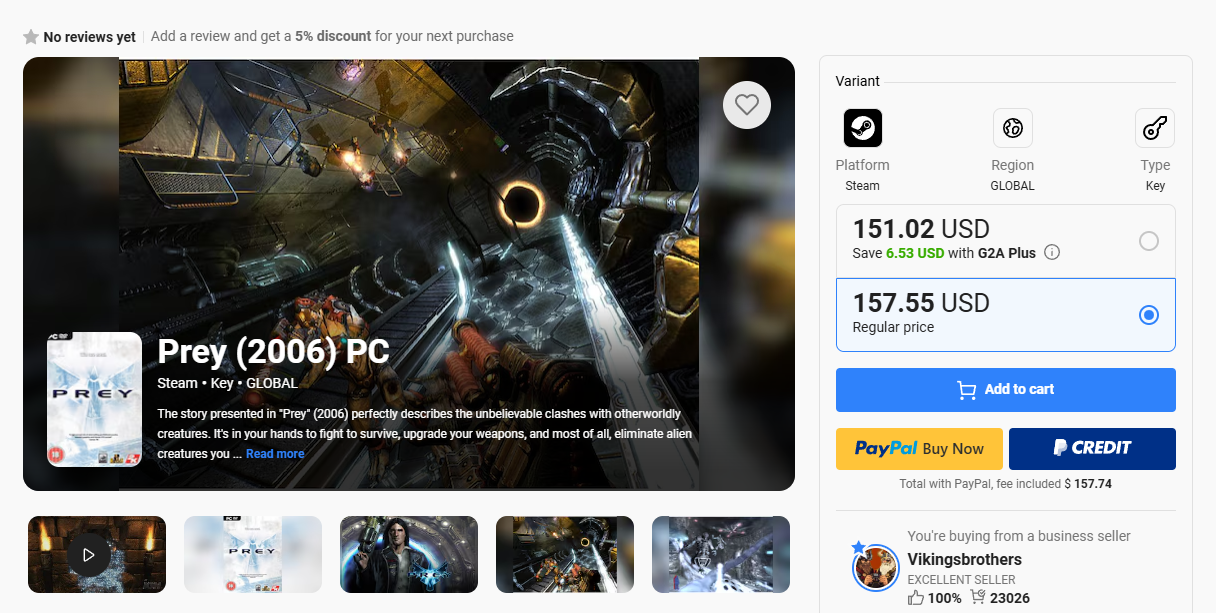Click the Key type icon
This screenshot has height=613, width=1216.
[1155, 128]
